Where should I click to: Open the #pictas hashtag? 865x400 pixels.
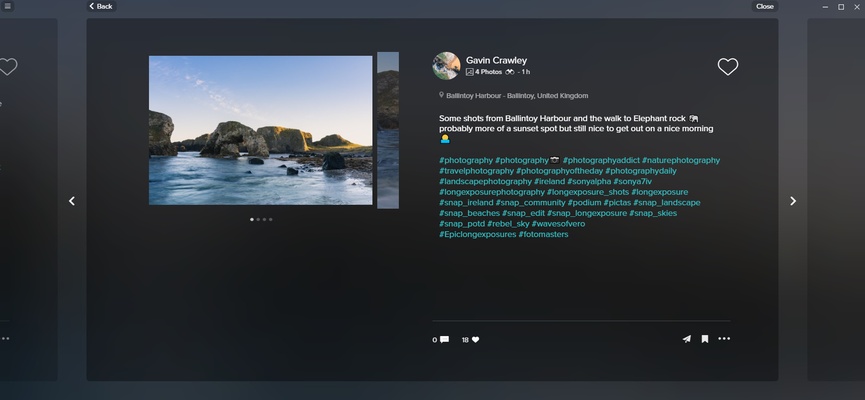617,202
